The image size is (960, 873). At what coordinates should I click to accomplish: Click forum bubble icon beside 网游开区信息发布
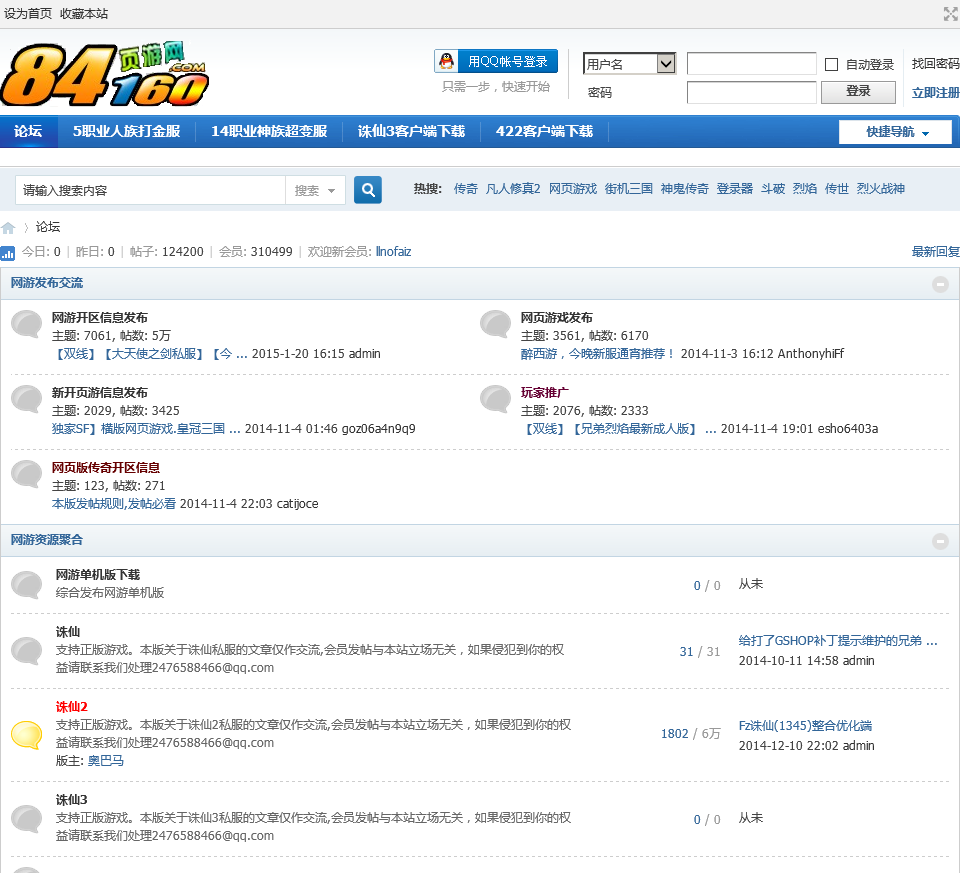[x=27, y=324]
